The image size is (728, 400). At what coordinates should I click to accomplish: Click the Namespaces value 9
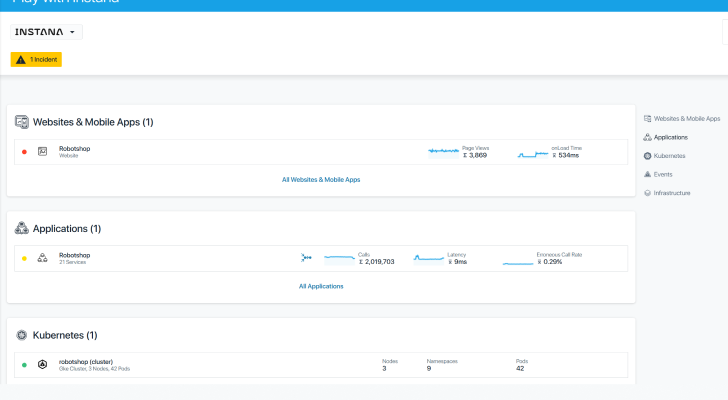pos(429,368)
